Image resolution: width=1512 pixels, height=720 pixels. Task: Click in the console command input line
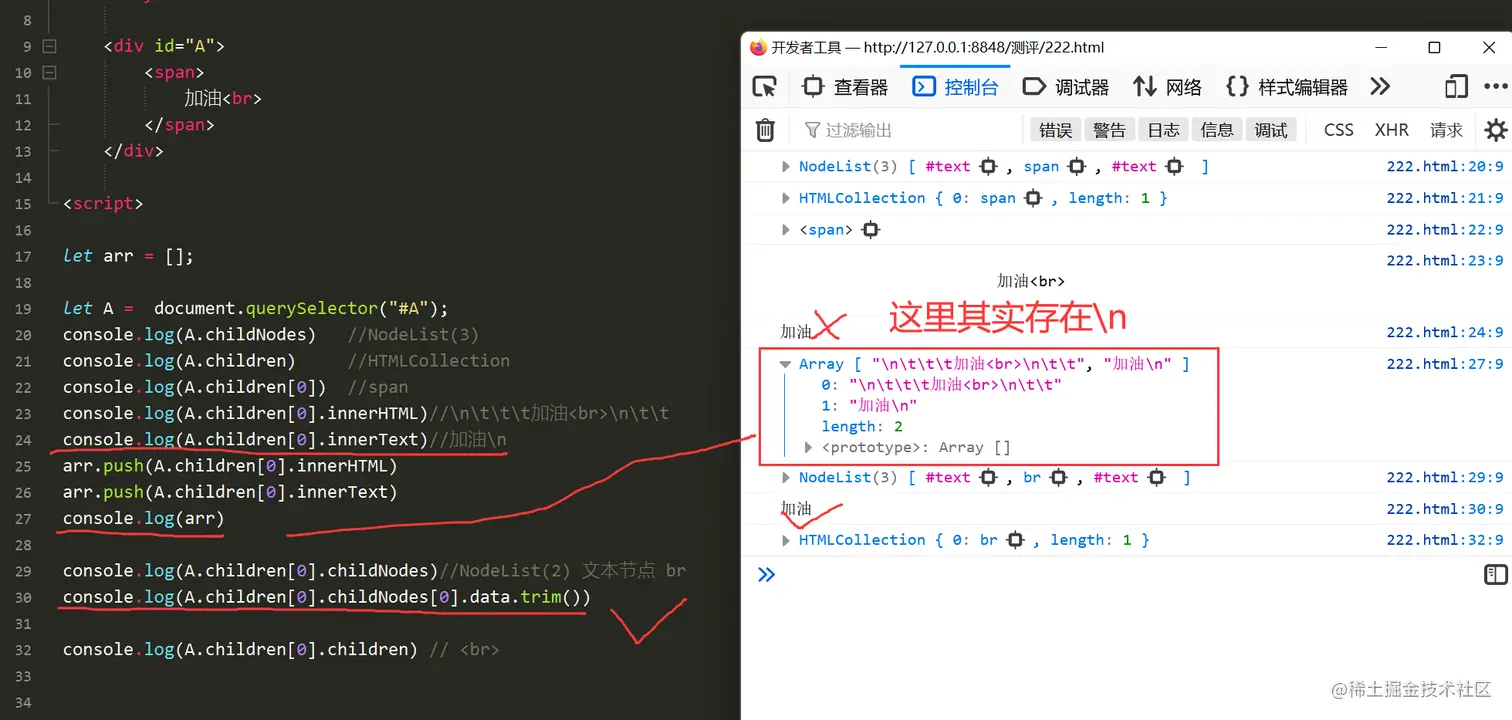click(1130, 574)
